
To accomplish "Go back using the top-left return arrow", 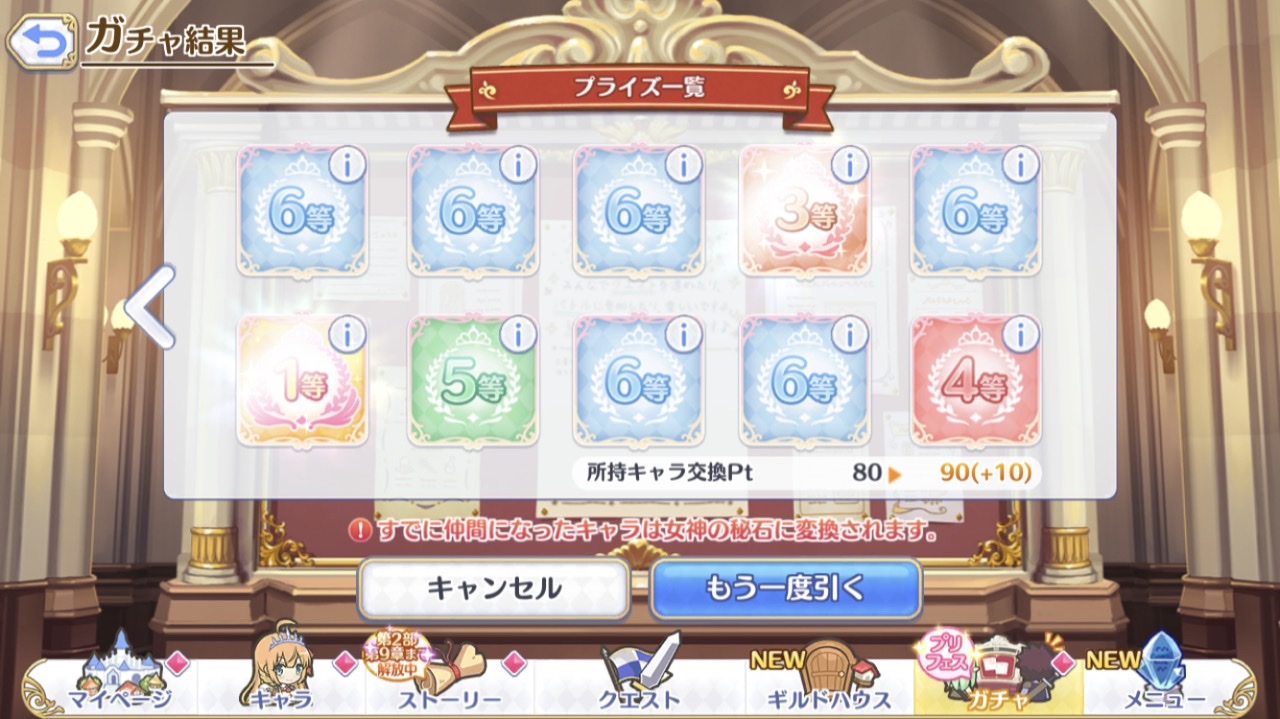I will pyautogui.click(x=41, y=42).
